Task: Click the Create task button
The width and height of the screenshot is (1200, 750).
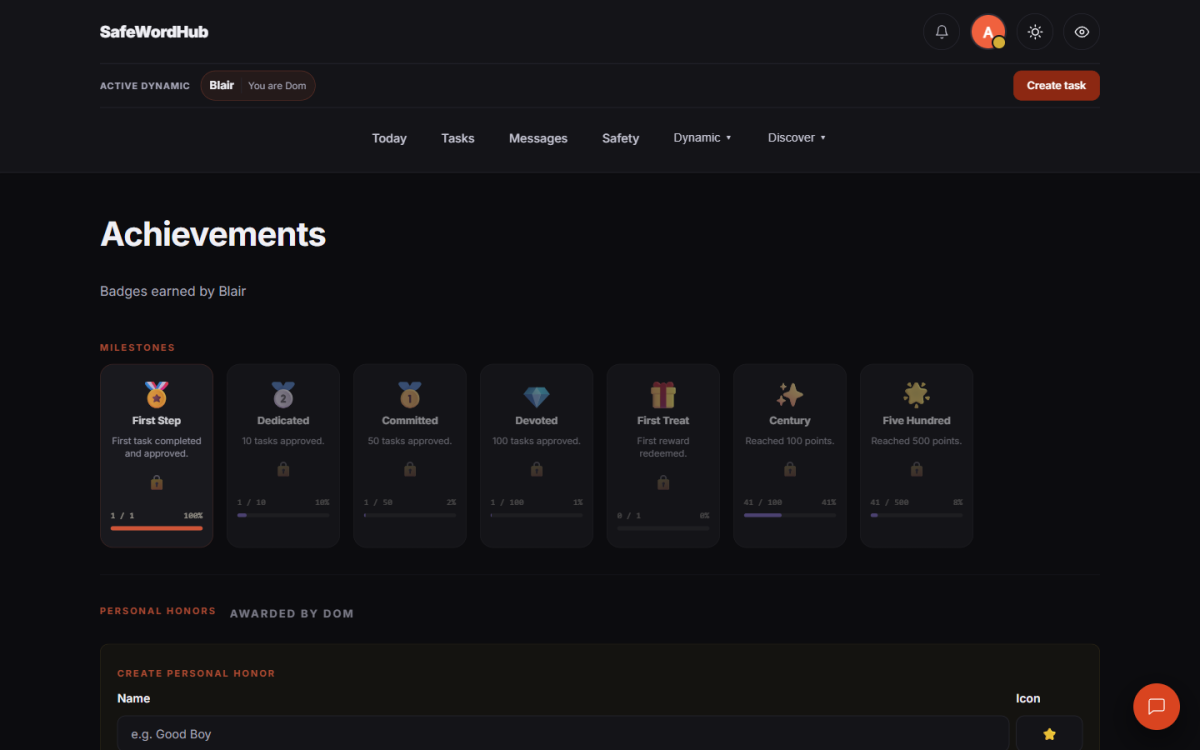Action: (1056, 86)
